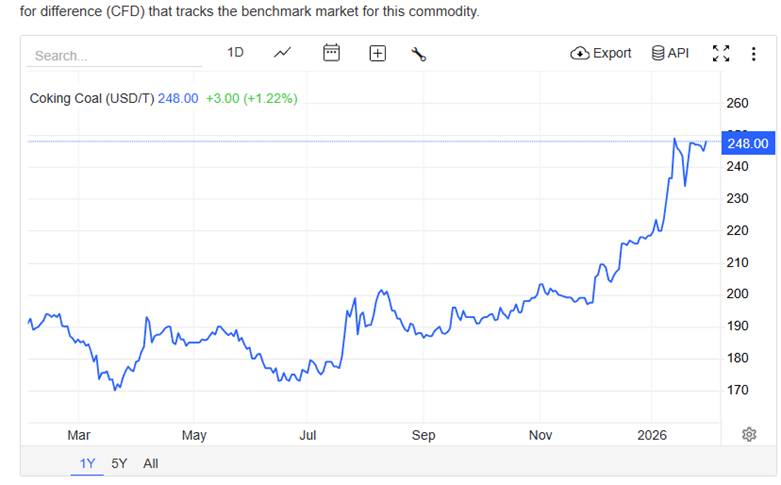The height and width of the screenshot is (485, 781).
Task: Click the plus icon to add comparison
Action: [x=377, y=54]
